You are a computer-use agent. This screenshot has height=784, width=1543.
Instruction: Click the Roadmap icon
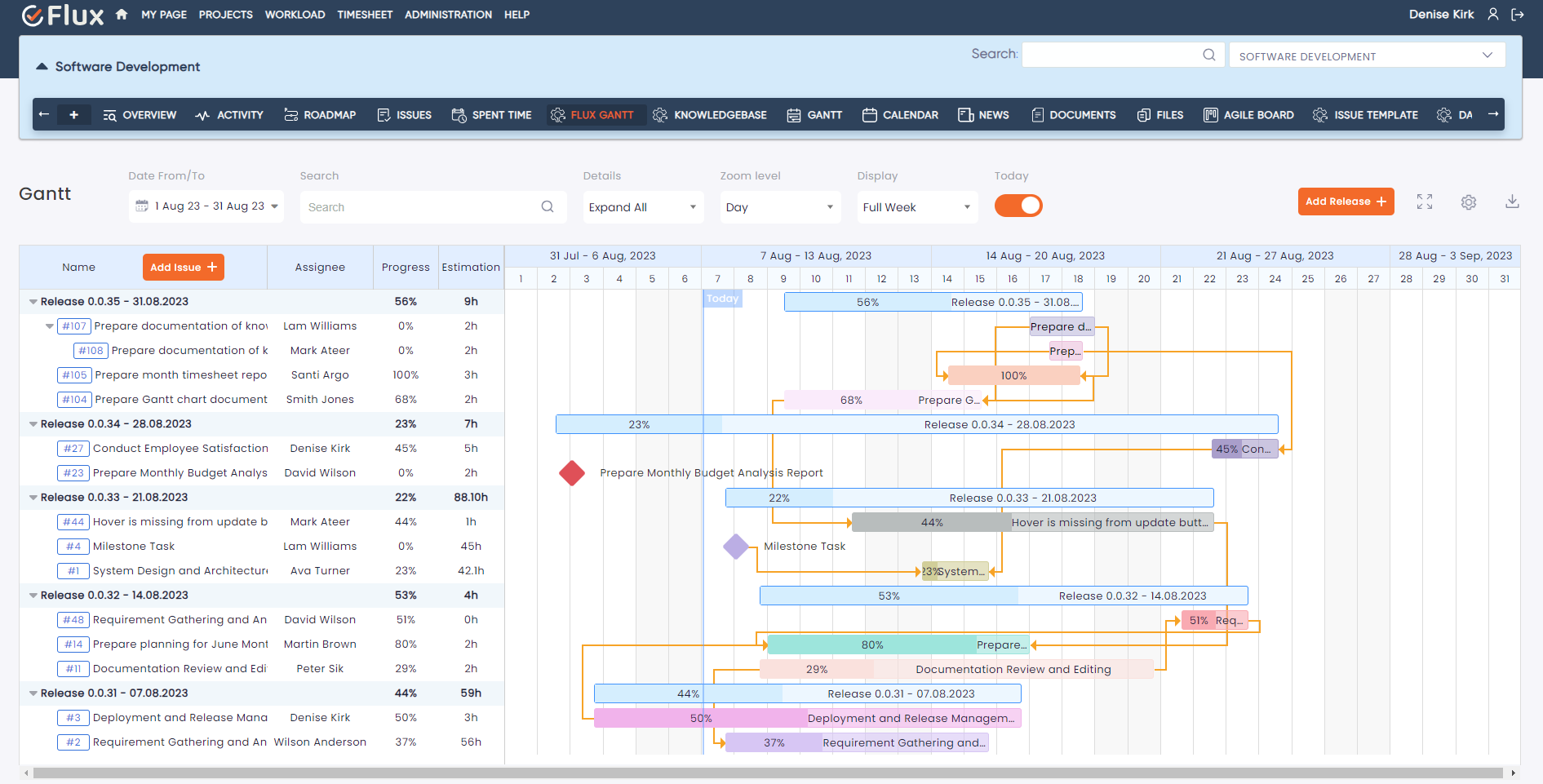[291, 115]
